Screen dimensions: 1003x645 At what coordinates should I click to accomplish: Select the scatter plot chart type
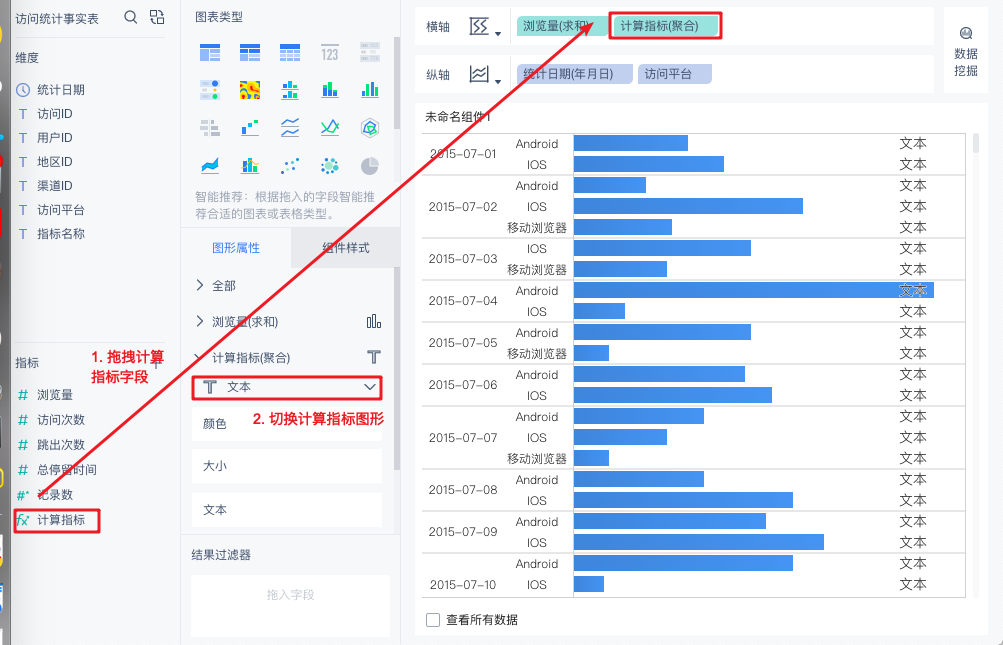(290, 166)
